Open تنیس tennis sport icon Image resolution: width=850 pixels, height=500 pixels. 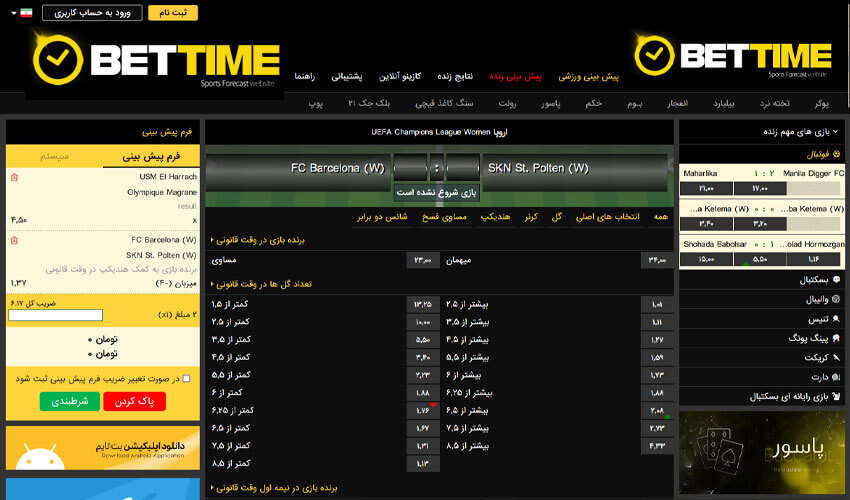(836, 319)
